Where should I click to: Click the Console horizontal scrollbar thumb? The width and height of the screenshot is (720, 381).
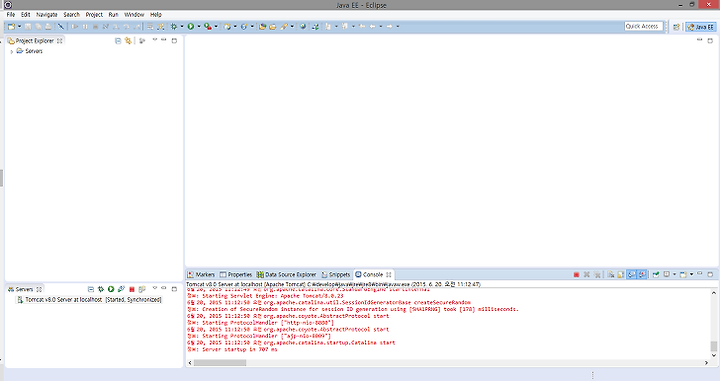coord(220,363)
